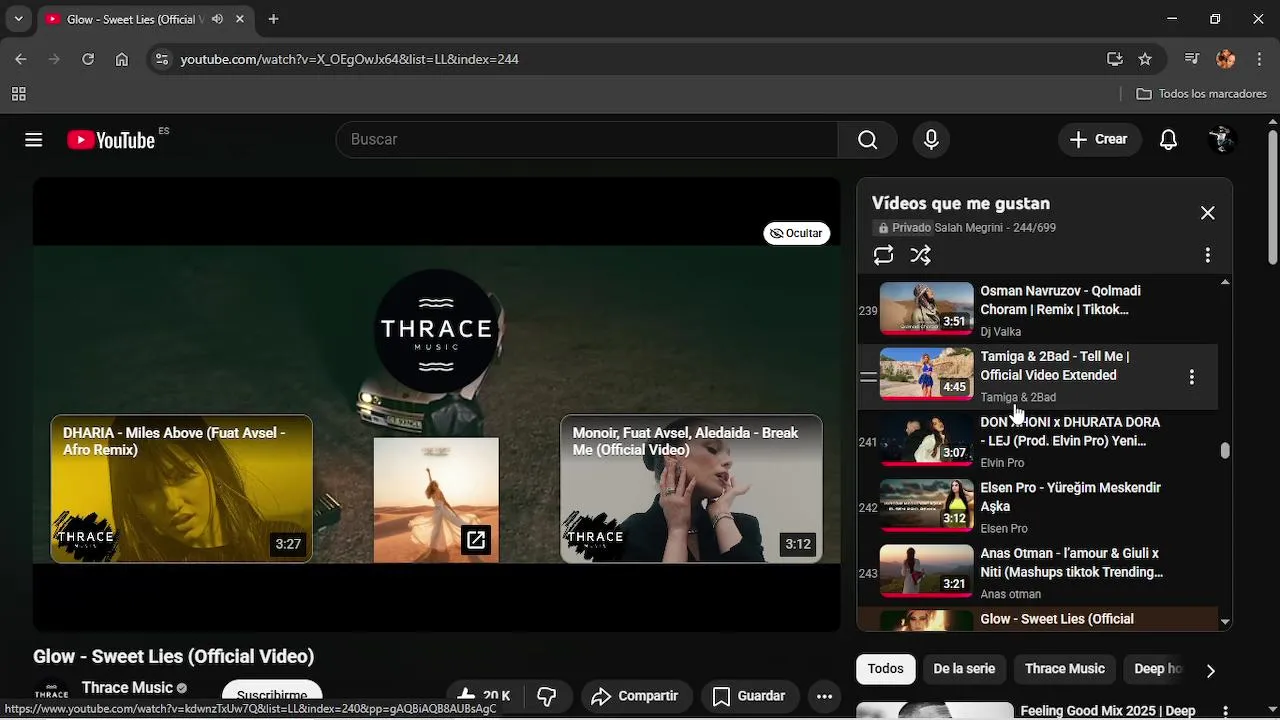Open suggested video DHARIA - Miles Above
Viewport: 1280px width, 720px height.
click(x=182, y=489)
